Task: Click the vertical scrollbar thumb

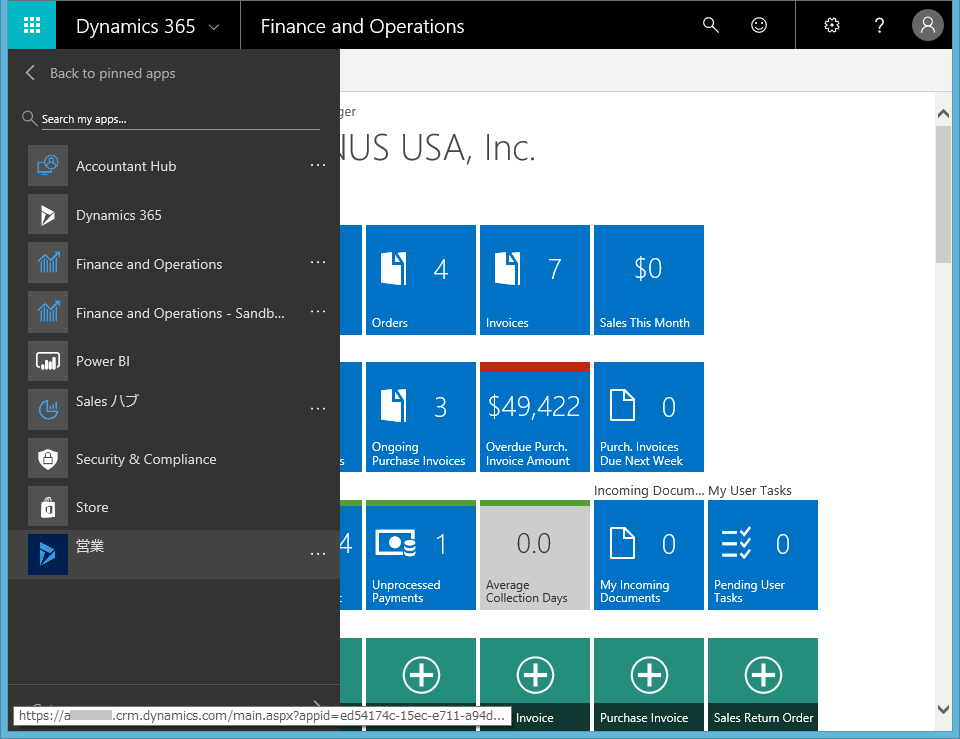Action: (x=943, y=194)
